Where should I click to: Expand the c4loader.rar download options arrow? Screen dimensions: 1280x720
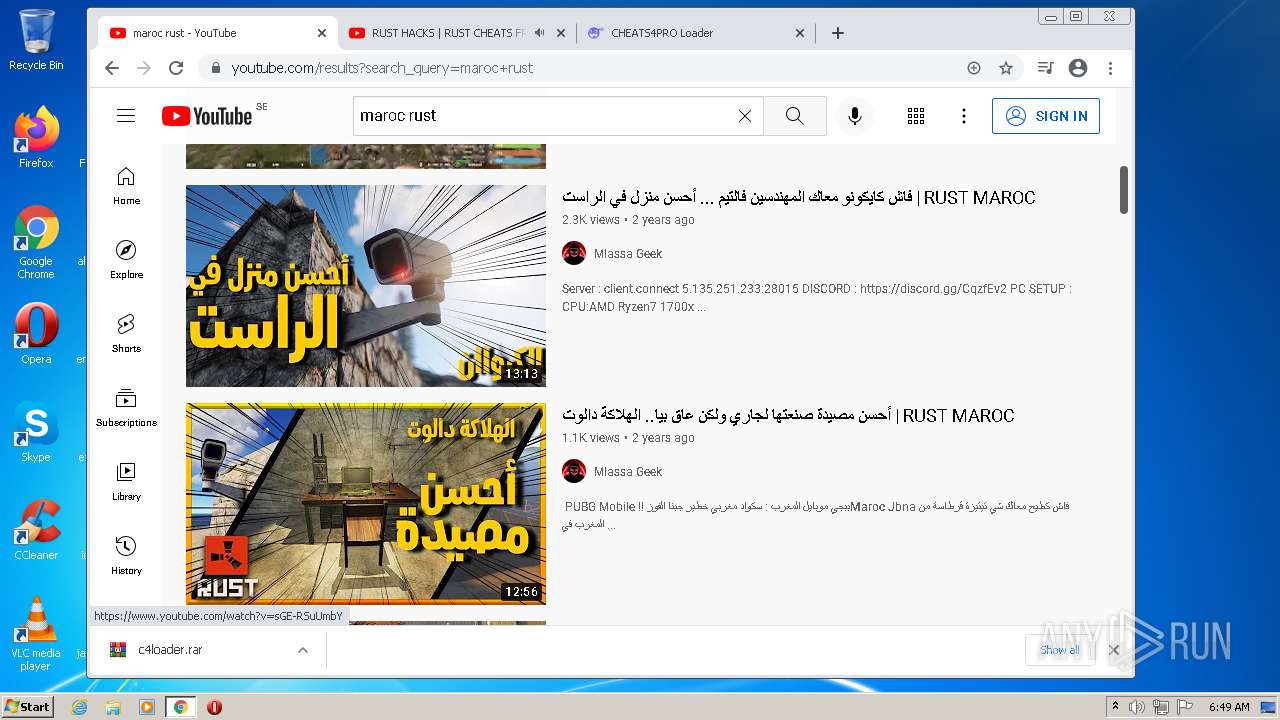pos(302,650)
